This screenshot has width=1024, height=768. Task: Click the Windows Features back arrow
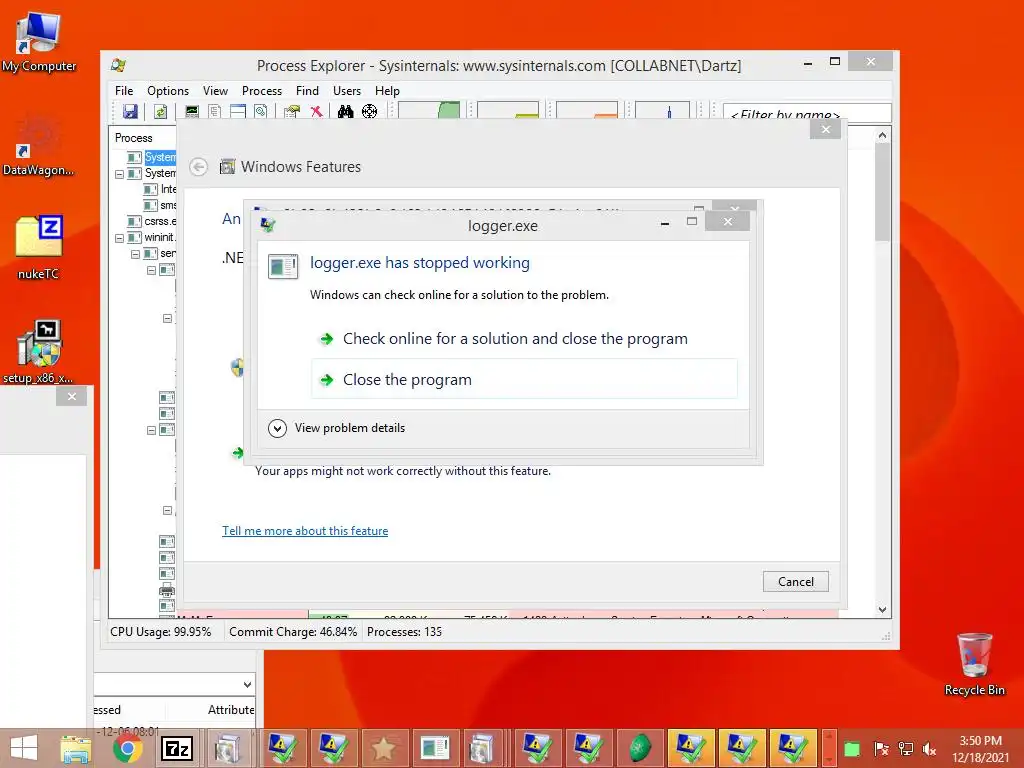point(199,167)
